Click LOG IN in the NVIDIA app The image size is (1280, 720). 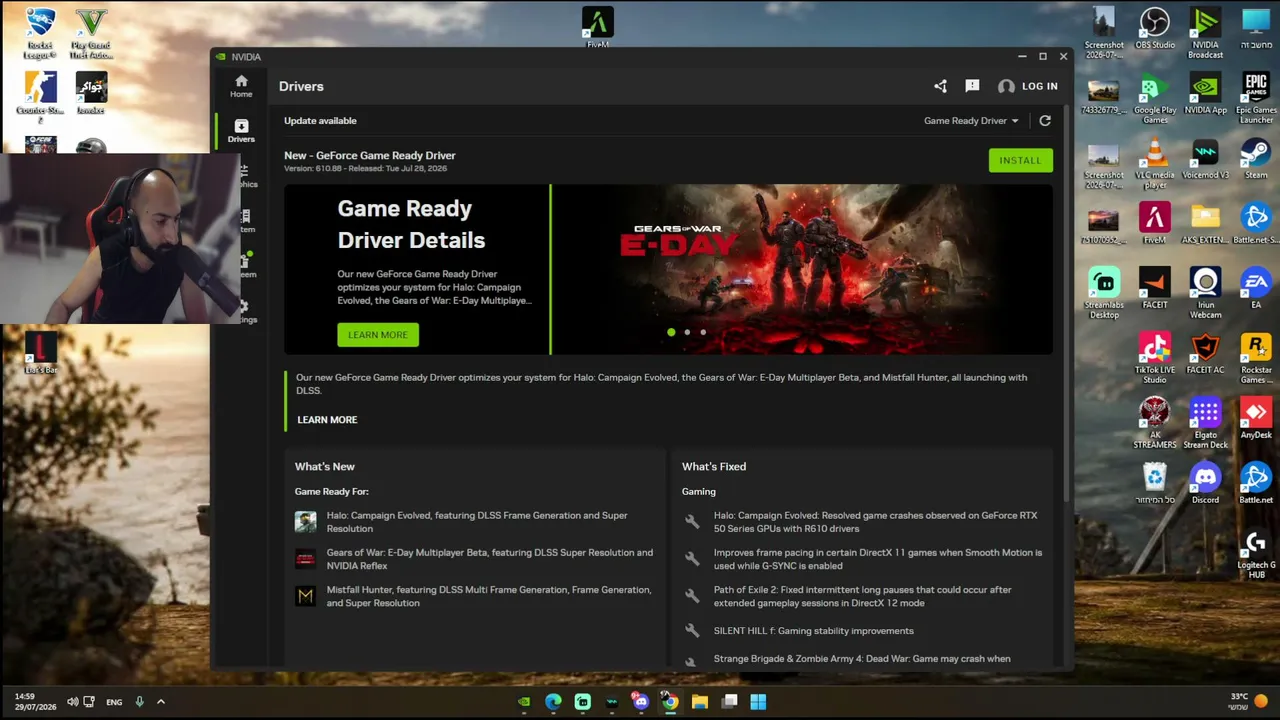coord(1028,86)
